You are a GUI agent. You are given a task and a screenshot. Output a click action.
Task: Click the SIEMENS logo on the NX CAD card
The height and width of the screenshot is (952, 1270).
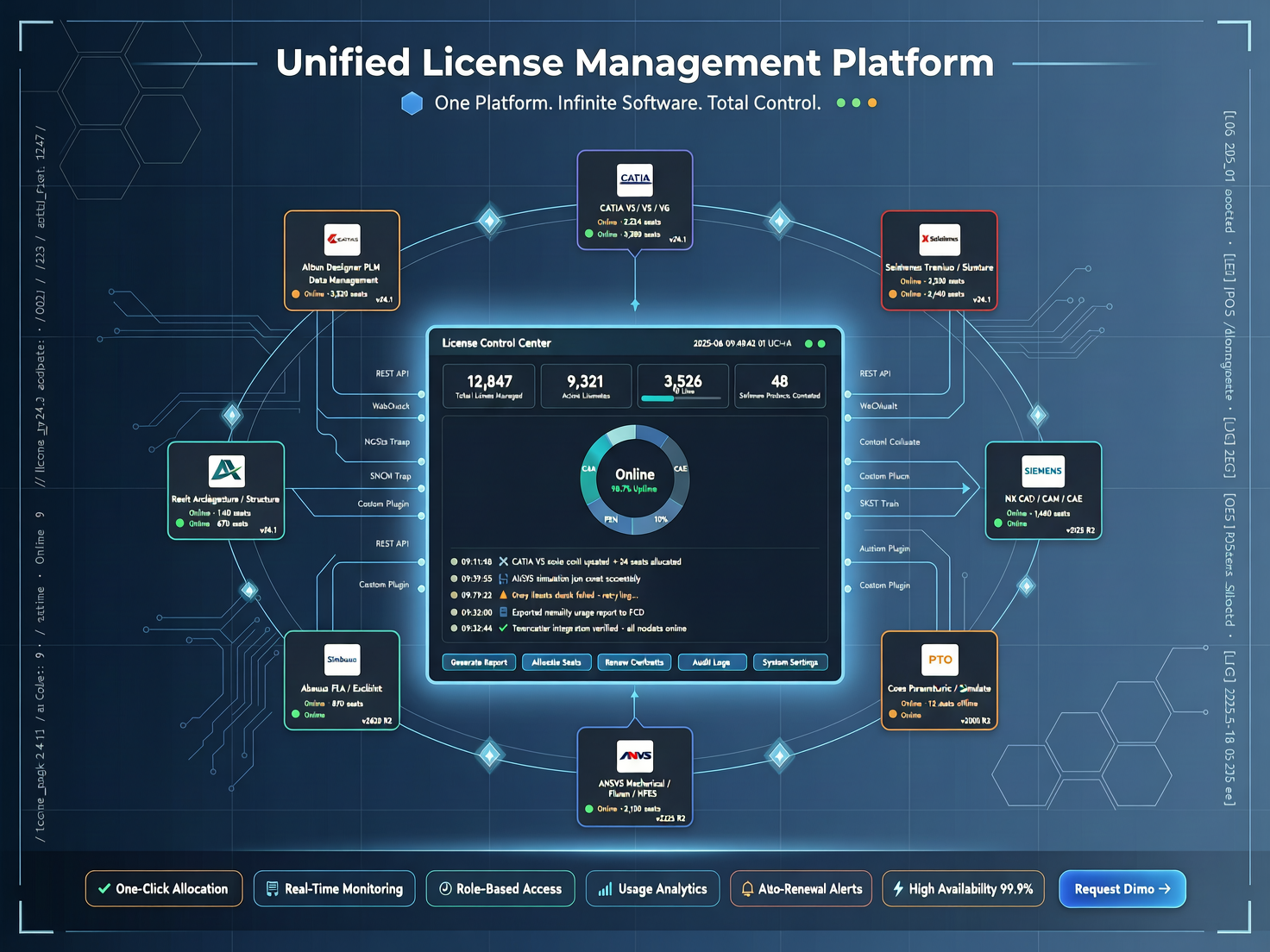1043,471
